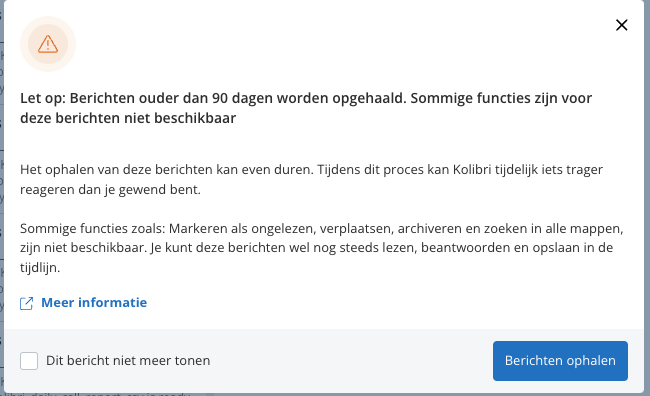Close the warning dialog with the X

click(621, 25)
